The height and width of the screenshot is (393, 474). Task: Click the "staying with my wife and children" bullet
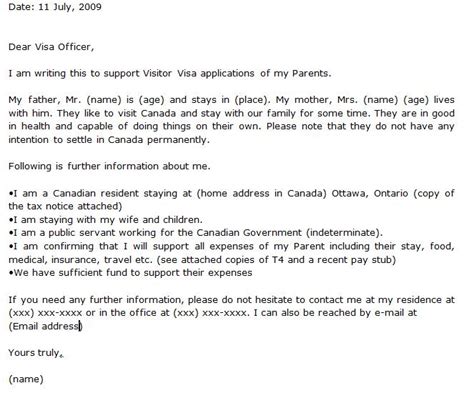[x=106, y=220]
